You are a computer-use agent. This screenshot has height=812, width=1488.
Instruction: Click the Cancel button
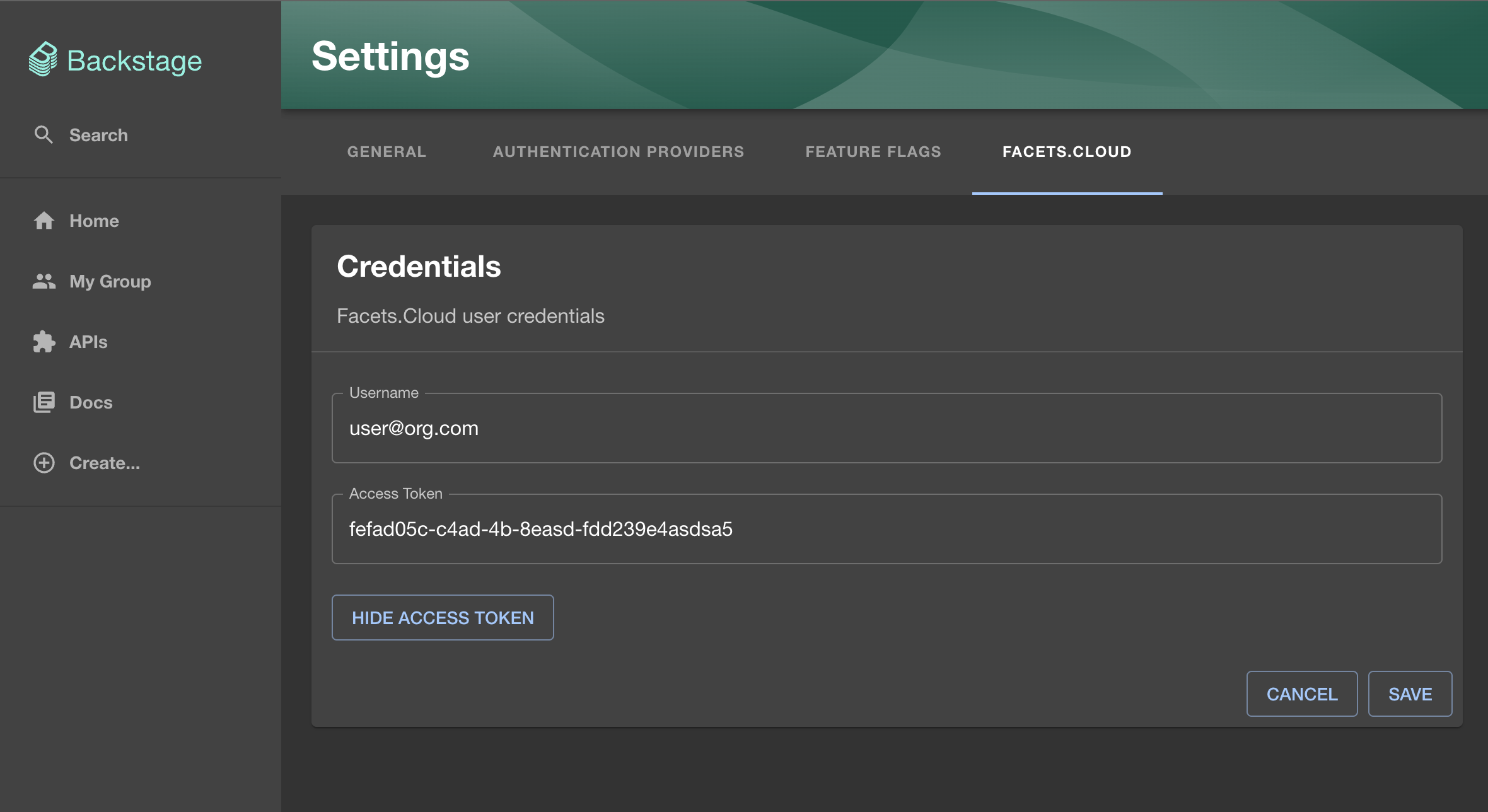(x=1301, y=694)
